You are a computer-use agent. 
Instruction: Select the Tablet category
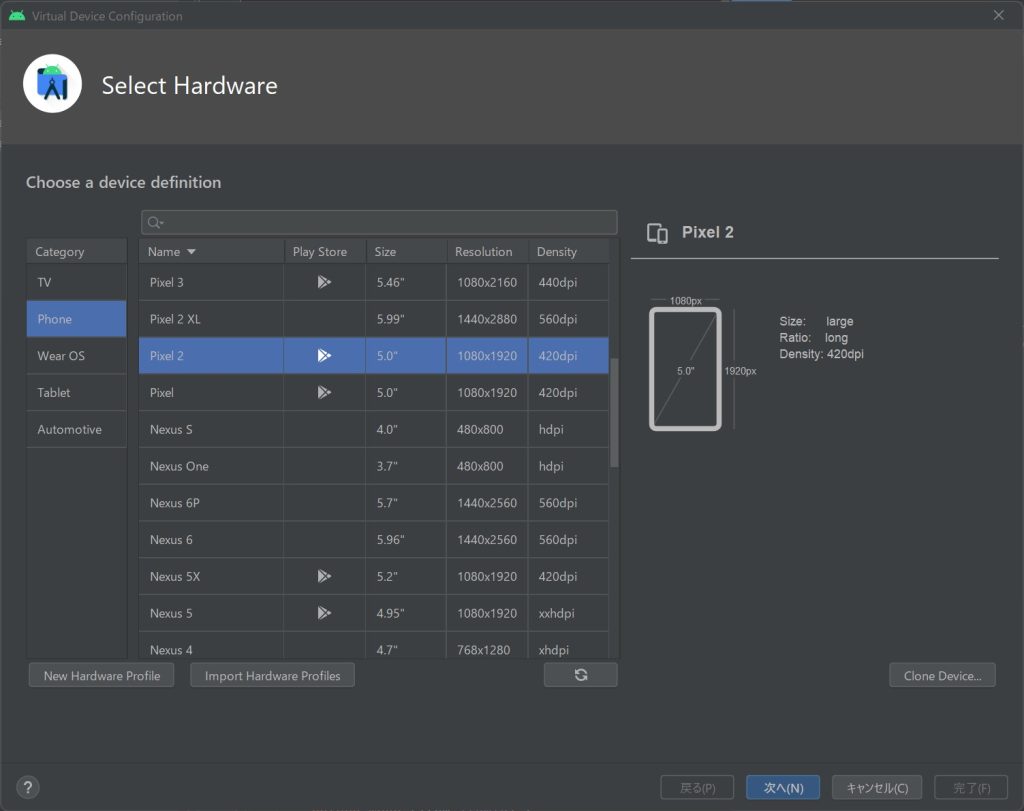coord(76,392)
